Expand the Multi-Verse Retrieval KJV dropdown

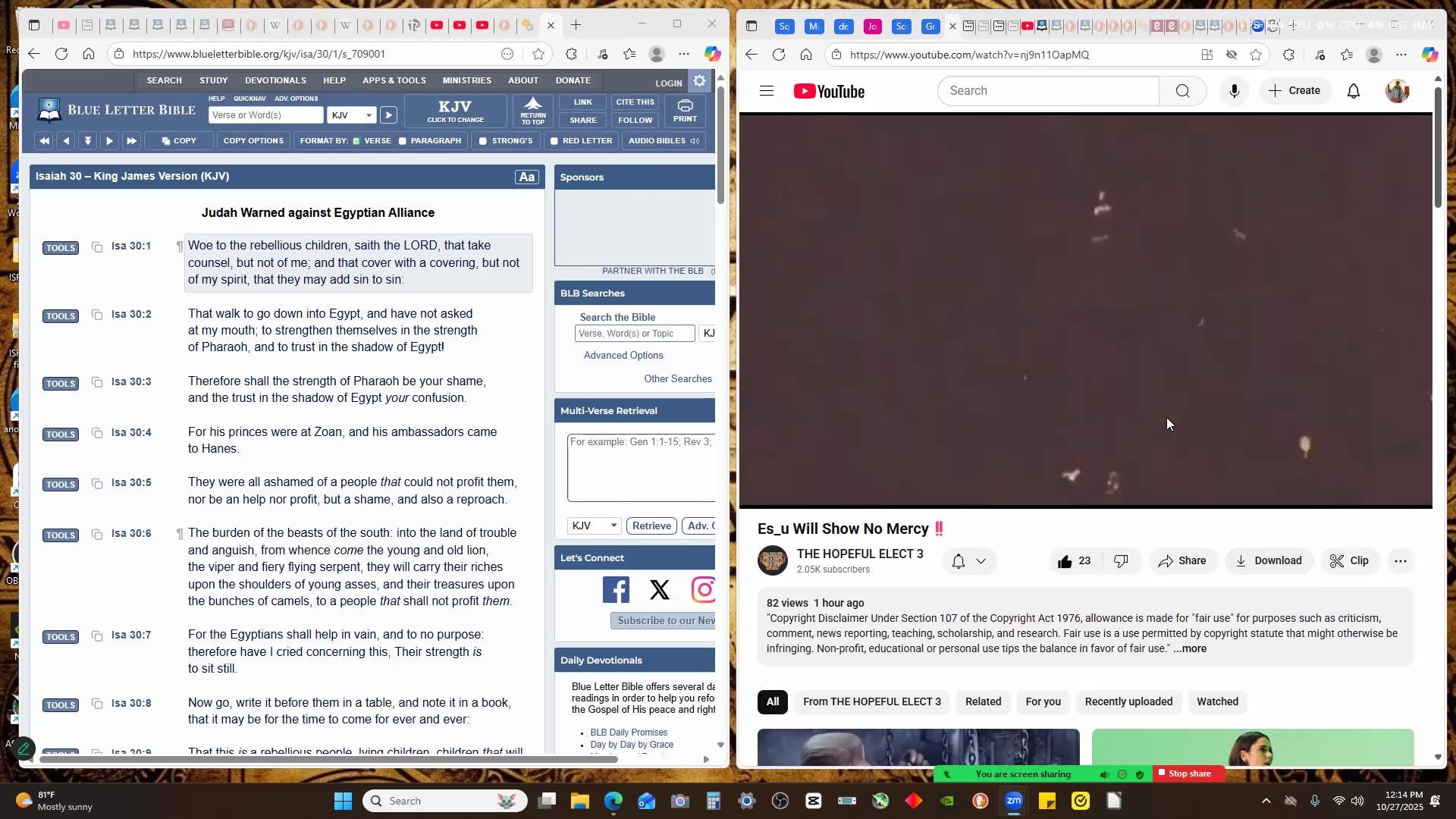595,526
